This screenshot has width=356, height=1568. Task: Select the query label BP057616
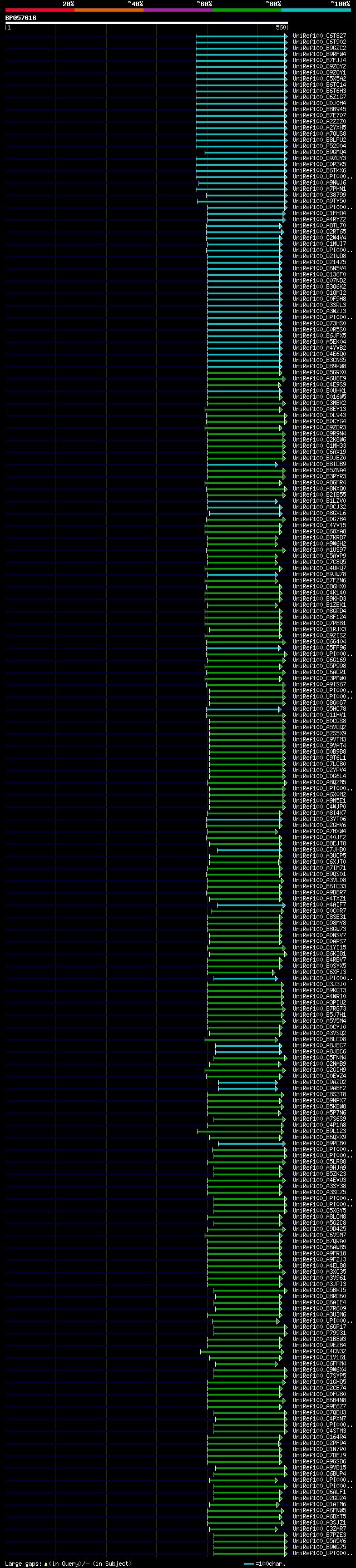[x=21, y=18]
